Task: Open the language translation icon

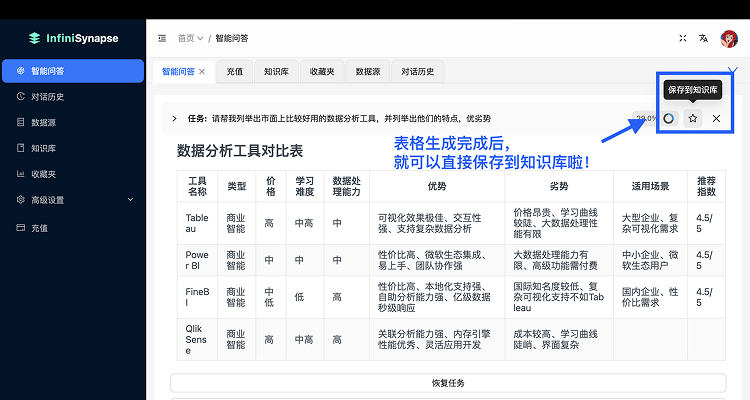Action: click(x=703, y=38)
